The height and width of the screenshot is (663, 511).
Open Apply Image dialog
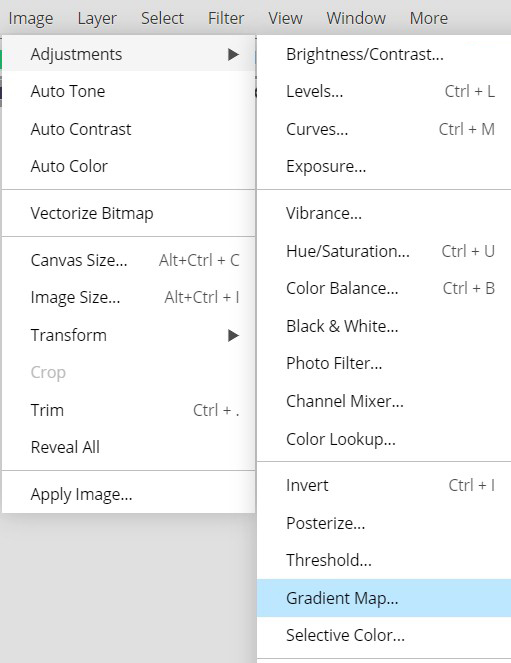[128, 494]
